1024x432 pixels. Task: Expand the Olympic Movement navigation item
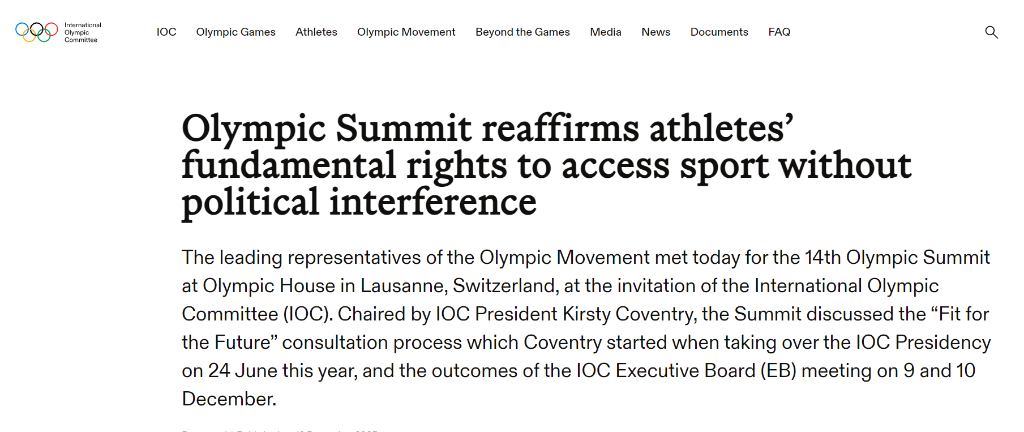click(x=406, y=32)
